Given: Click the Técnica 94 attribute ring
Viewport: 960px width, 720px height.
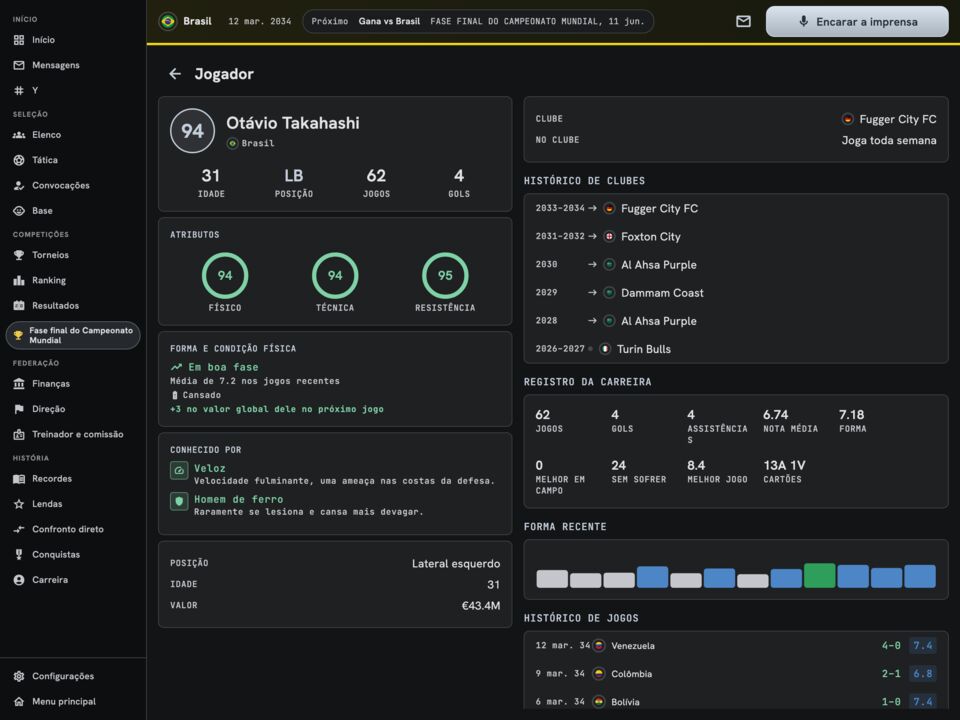Looking at the screenshot, I should pos(335,276).
